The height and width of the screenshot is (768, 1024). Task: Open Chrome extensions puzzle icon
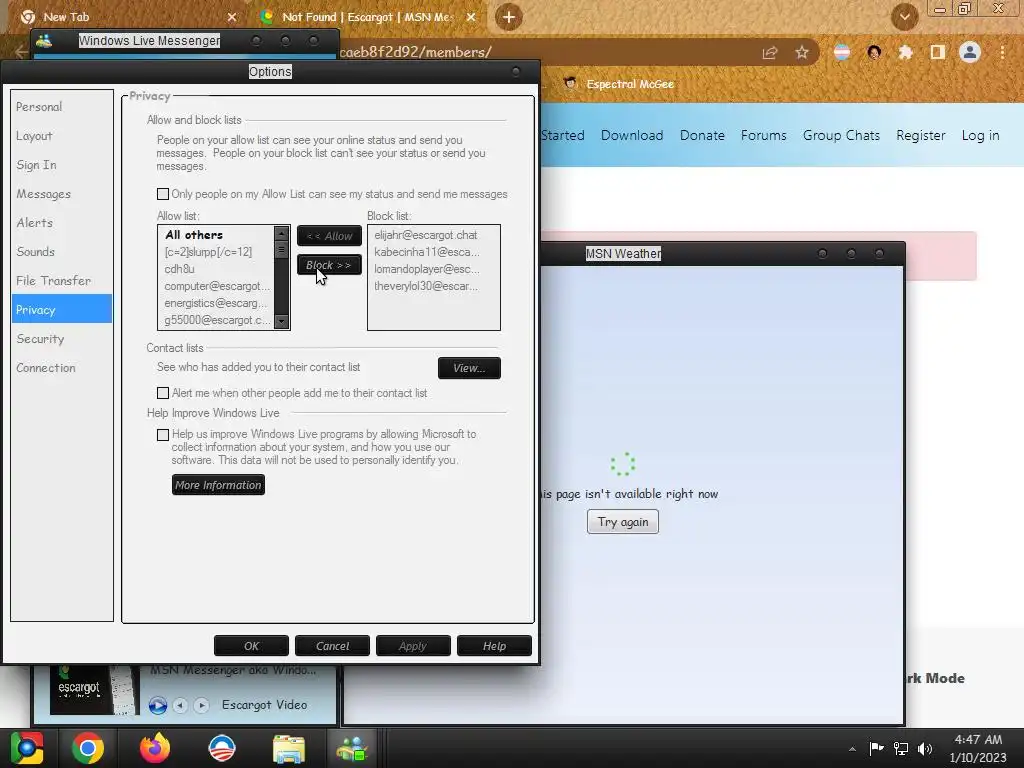coord(906,52)
